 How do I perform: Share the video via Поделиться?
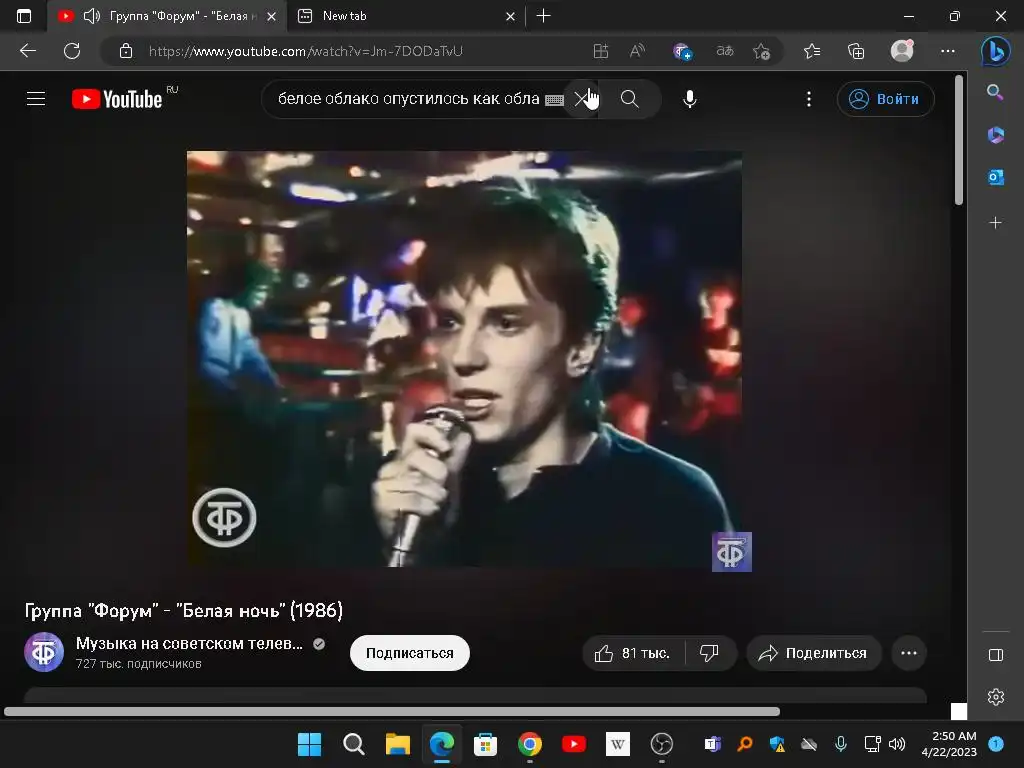click(814, 653)
